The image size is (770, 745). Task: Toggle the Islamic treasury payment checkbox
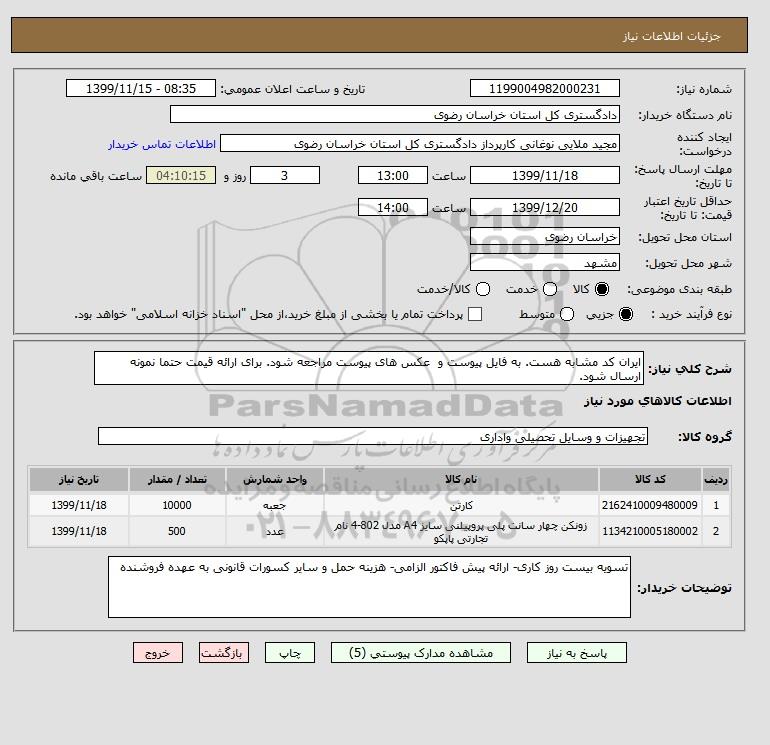coord(475,314)
